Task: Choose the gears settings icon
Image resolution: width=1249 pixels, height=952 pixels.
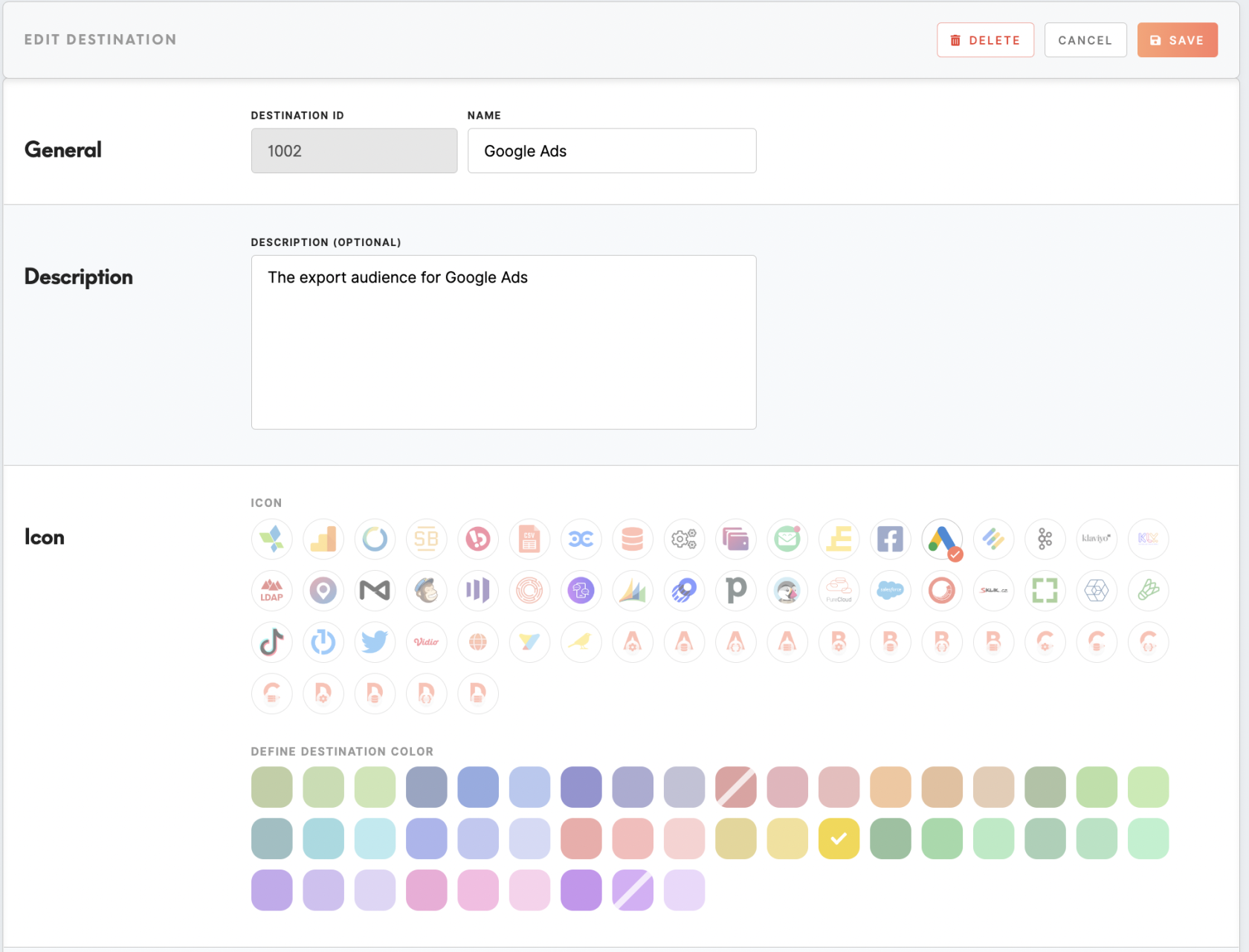Action: [684, 539]
